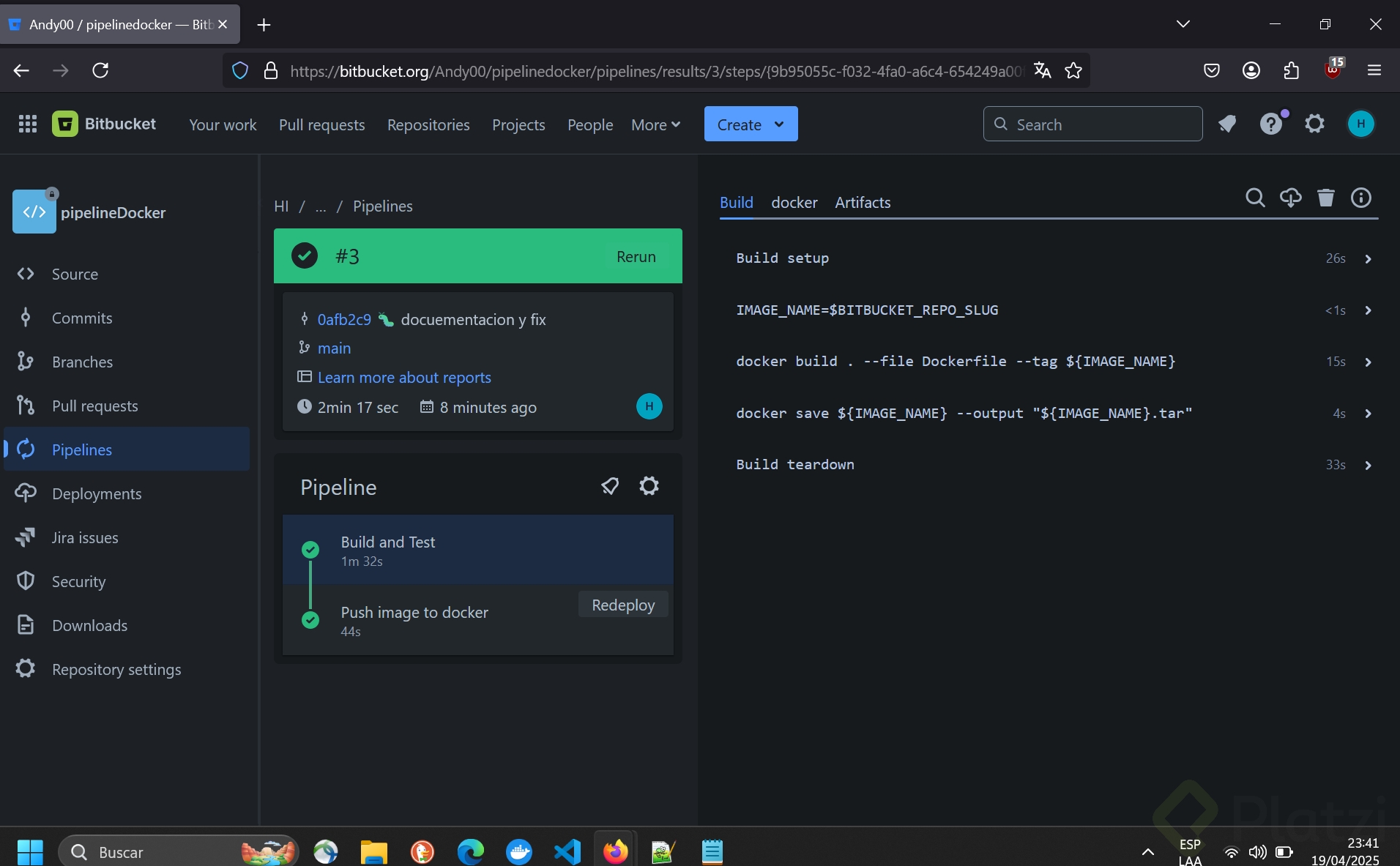Open the Bitbucket settings gear in the header
The image size is (1400, 866).
click(x=1315, y=124)
